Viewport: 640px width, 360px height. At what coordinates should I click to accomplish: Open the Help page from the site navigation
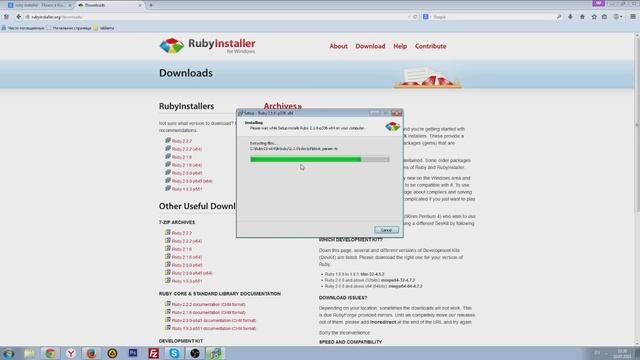pyautogui.click(x=400, y=46)
